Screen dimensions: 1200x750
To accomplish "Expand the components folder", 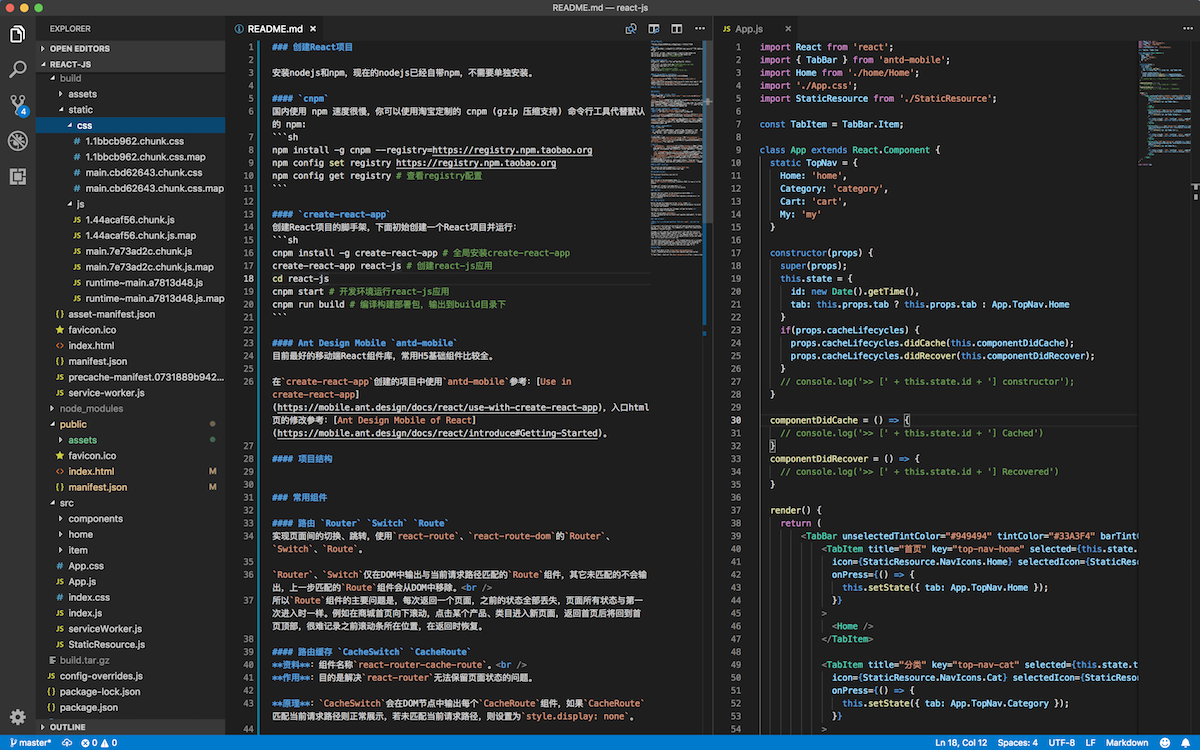I will pyautogui.click(x=130, y=518).
